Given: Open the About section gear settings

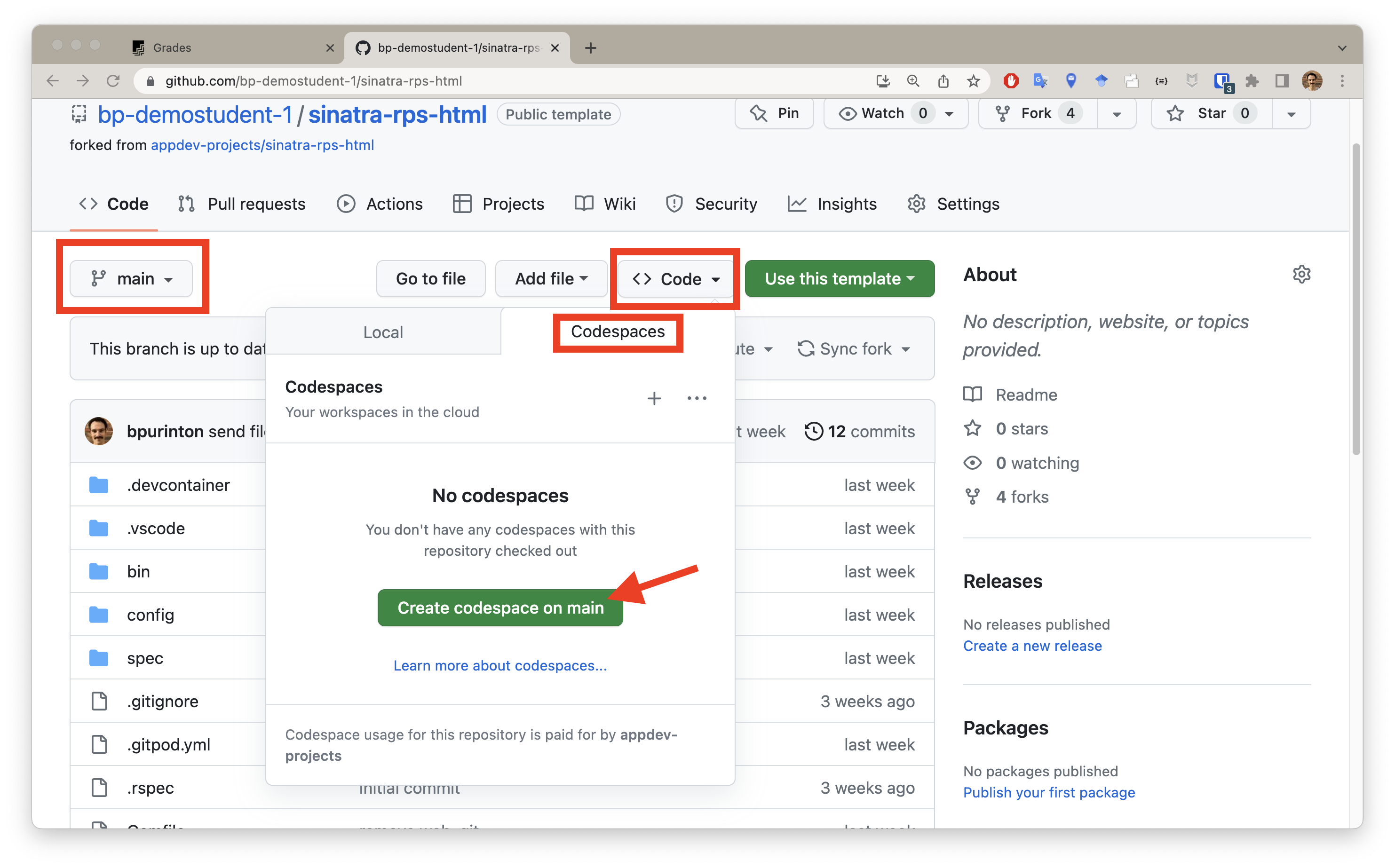Looking at the screenshot, I should pos(1301,275).
